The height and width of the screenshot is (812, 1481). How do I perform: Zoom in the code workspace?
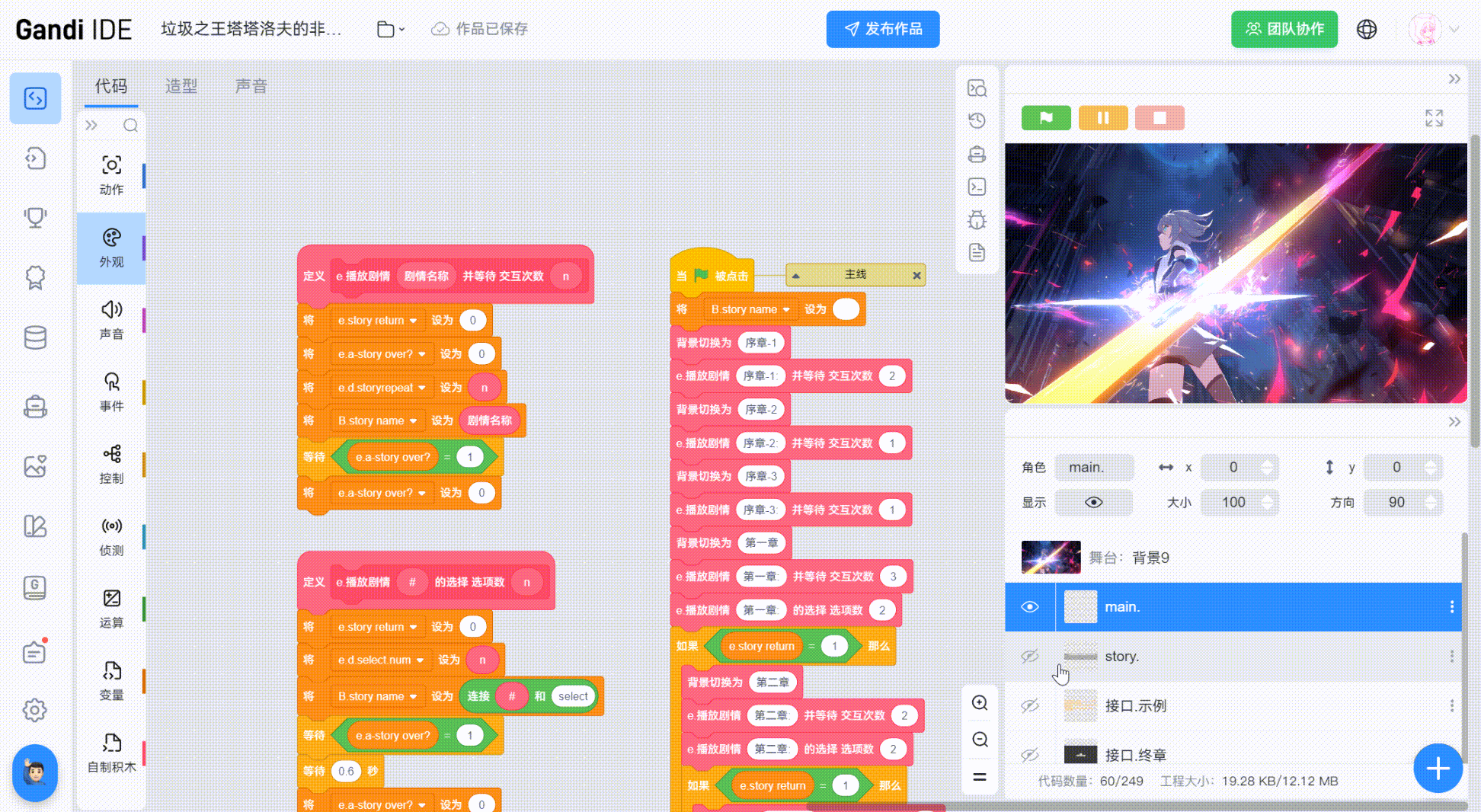980,702
